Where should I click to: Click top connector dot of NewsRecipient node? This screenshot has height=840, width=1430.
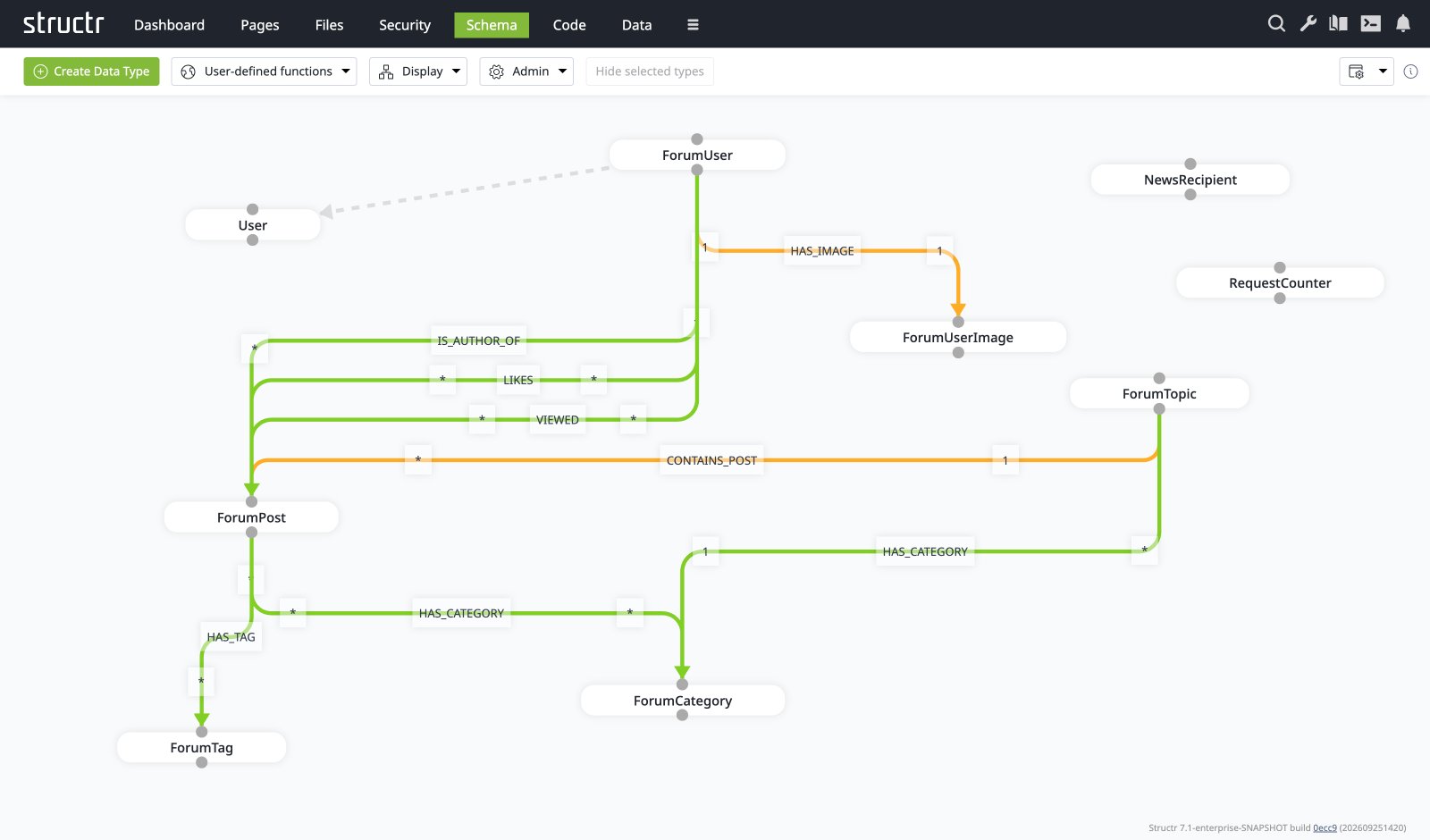click(x=1190, y=164)
